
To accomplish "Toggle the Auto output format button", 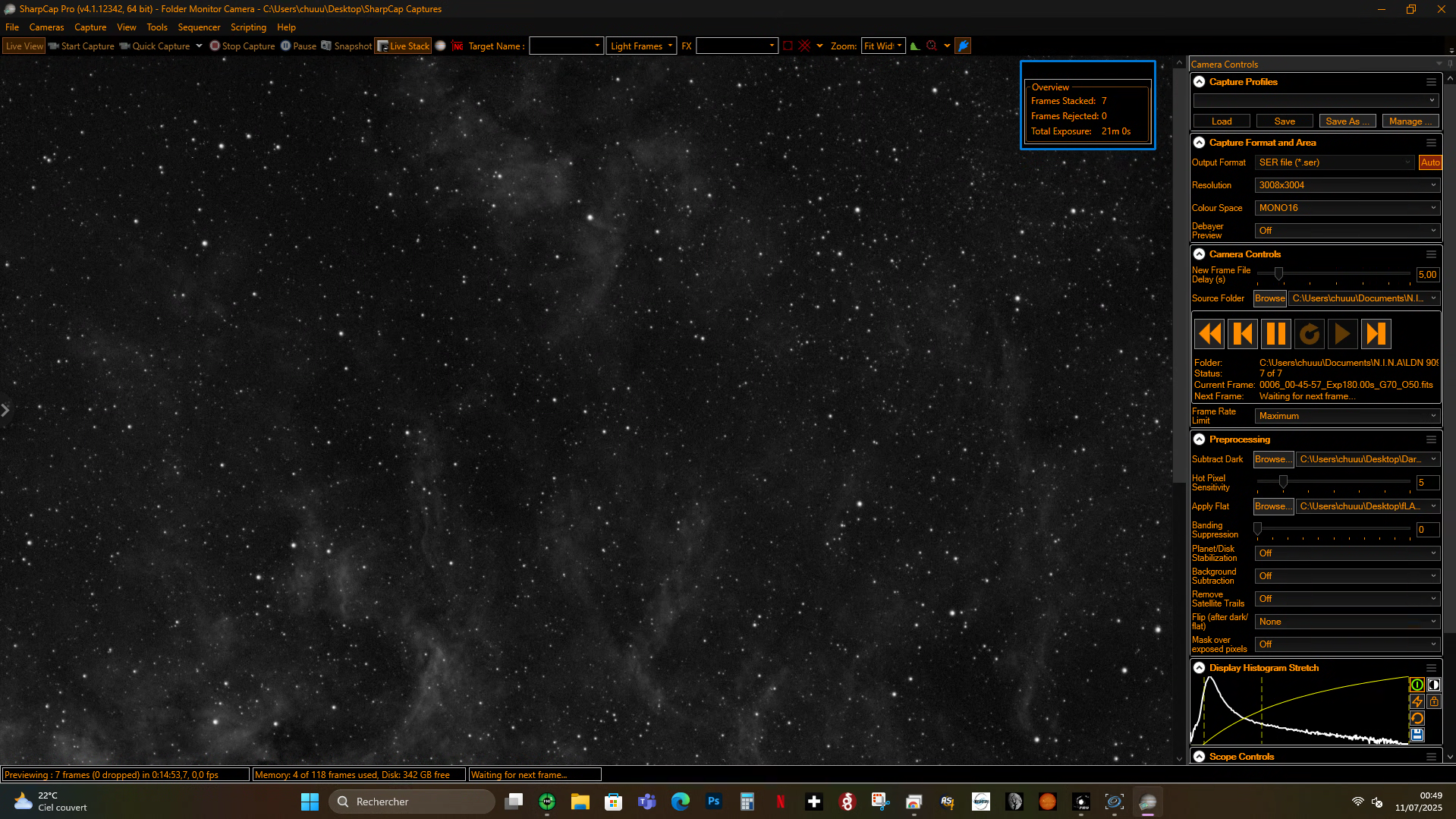I will [x=1430, y=162].
